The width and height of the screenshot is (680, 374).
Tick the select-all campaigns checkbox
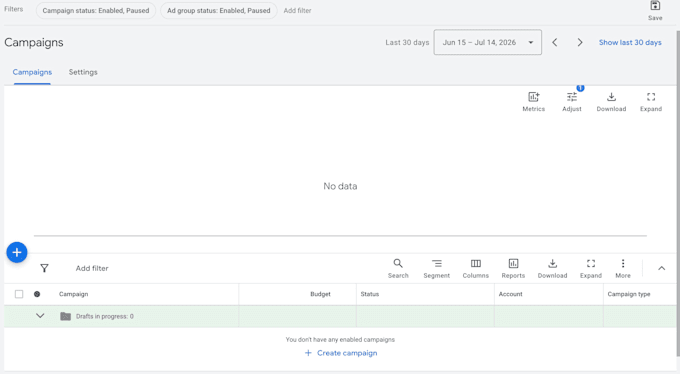pos(19,294)
